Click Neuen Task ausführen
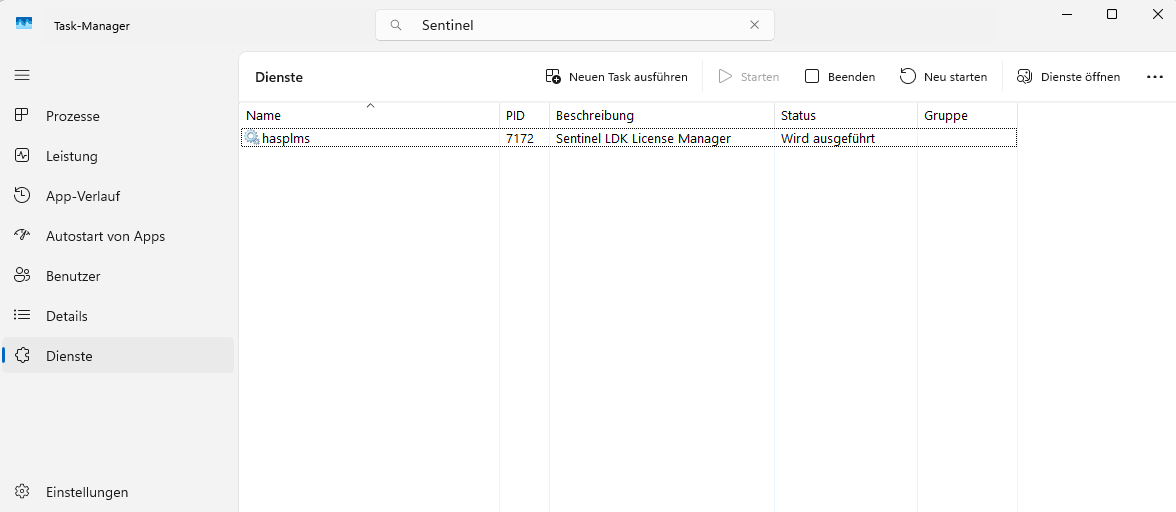The height and width of the screenshot is (512, 1176). 617,77
